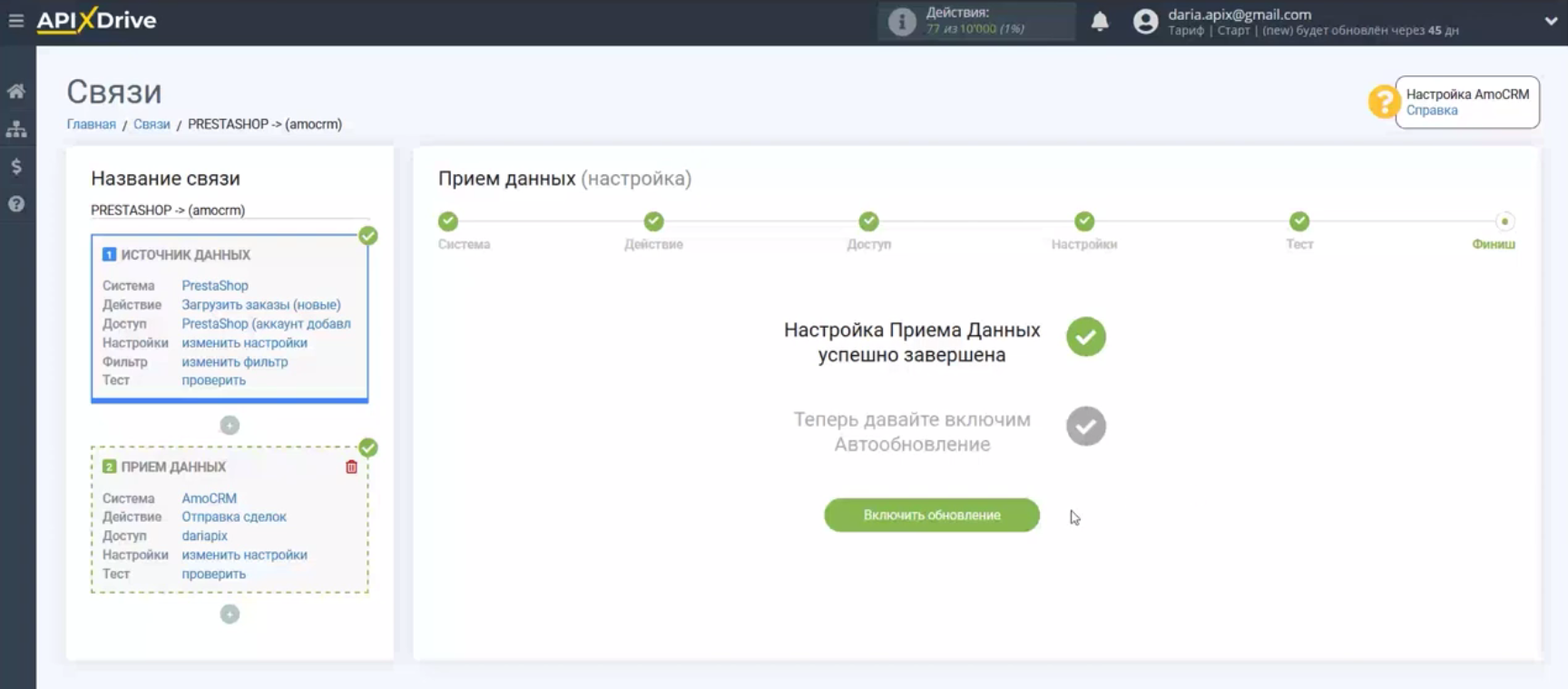Click Загрузить заказы (новые) action link

pyautogui.click(x=261, y=305)
